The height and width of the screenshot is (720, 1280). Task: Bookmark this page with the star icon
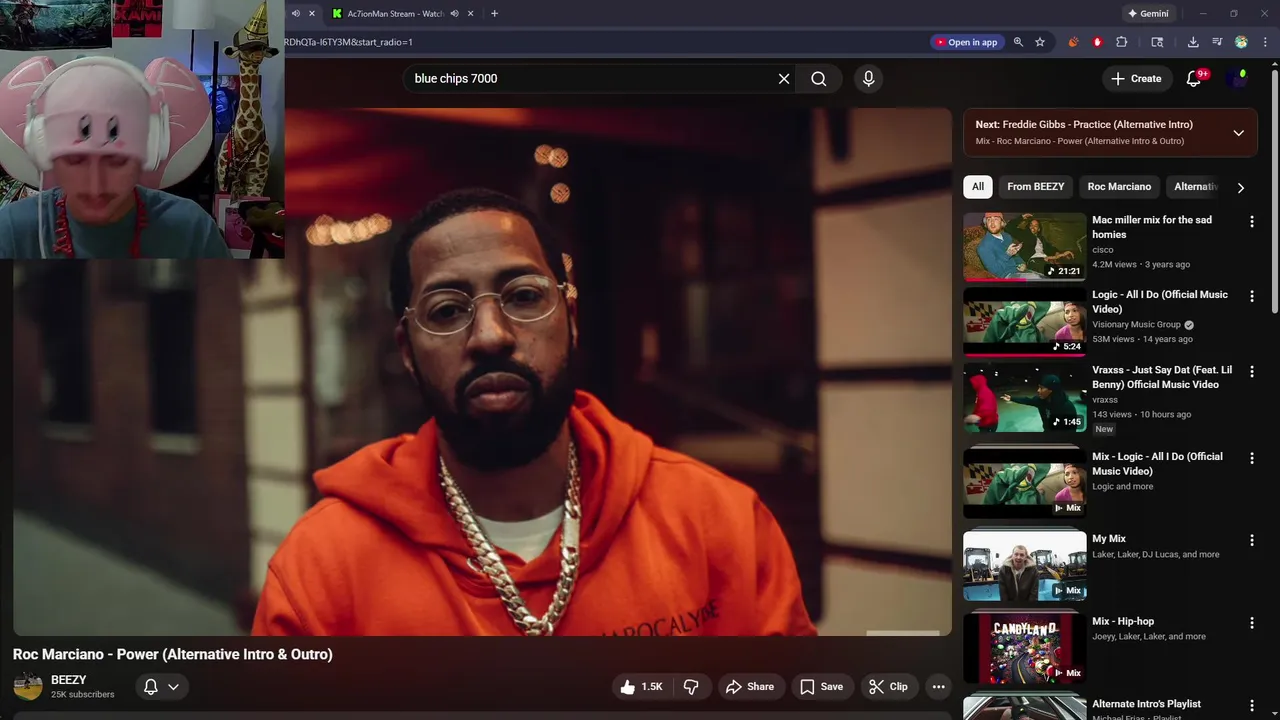pyautogui.click(x=1040, y=42)
